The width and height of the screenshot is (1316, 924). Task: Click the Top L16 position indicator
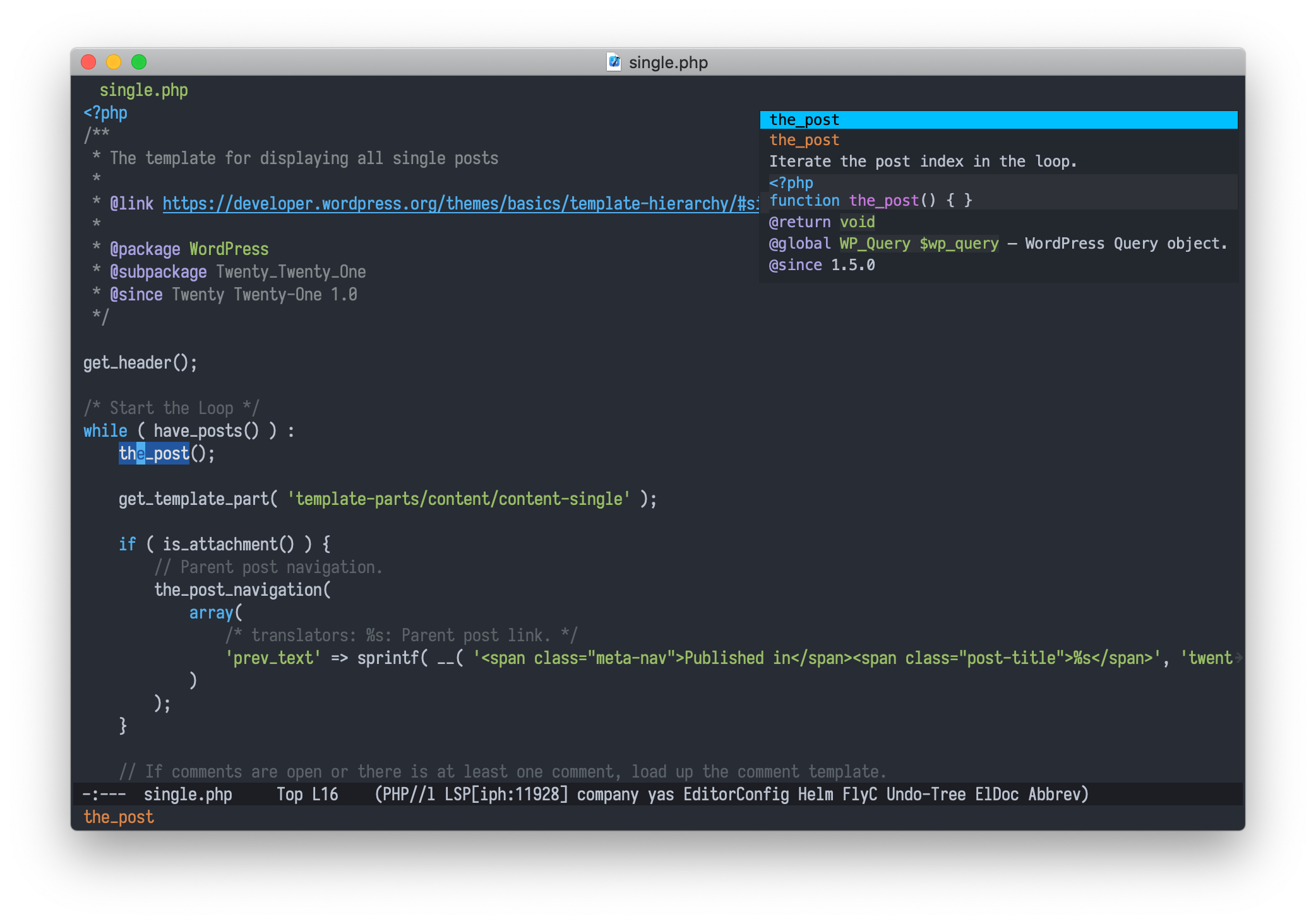pos(307,794)
